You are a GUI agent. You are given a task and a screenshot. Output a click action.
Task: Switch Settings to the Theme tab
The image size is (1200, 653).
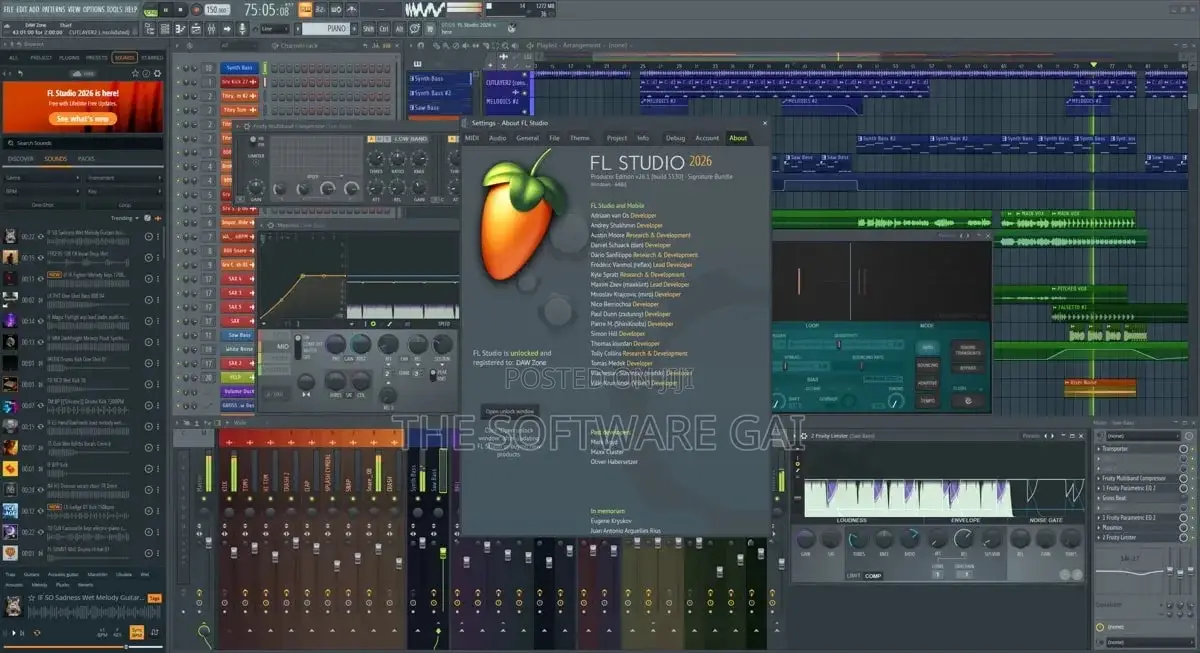tap(580, 138)
